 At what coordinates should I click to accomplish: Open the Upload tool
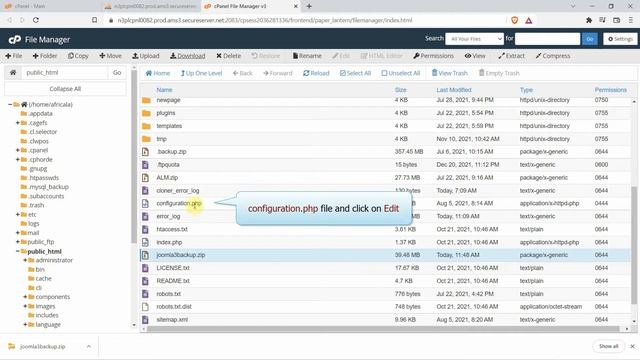tap(146, 56)
